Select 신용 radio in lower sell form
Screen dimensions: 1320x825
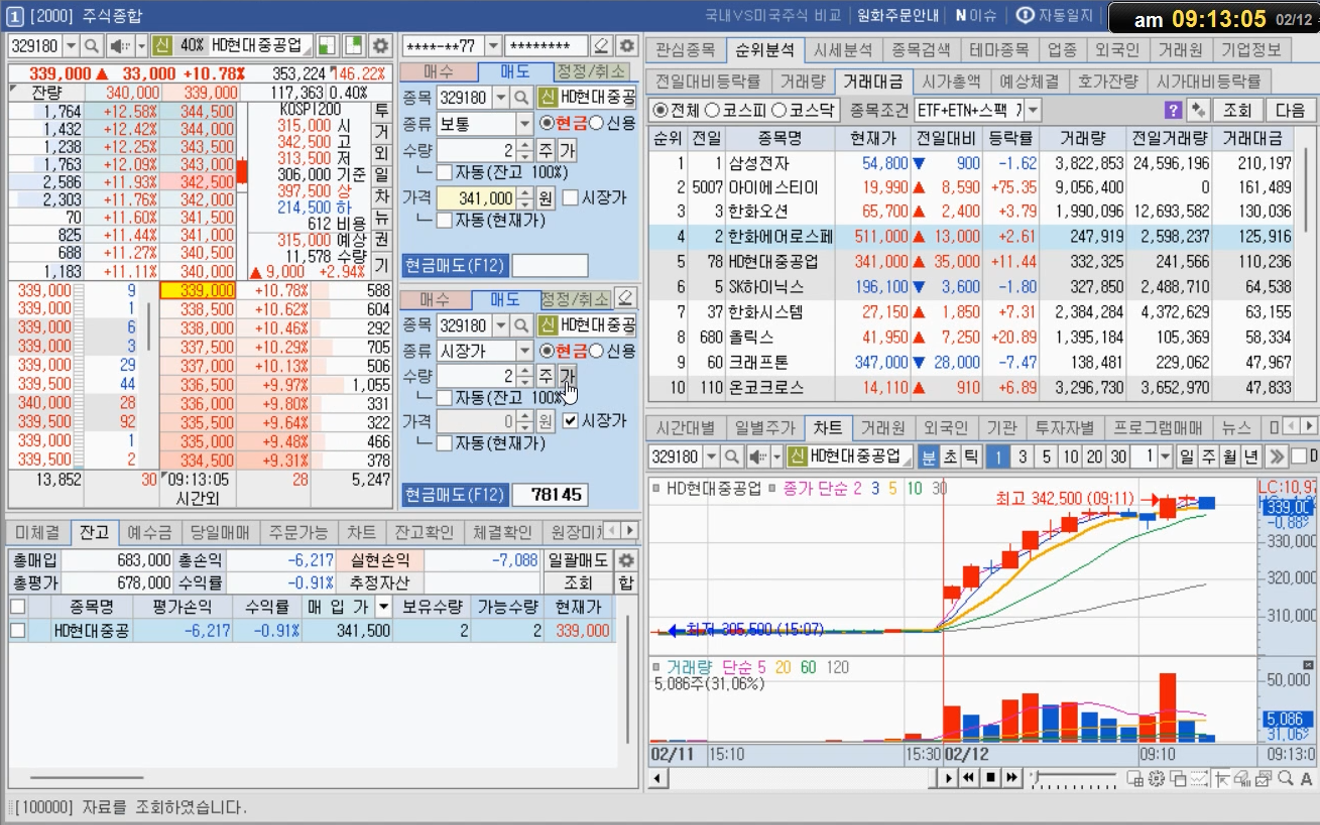[597, 351]
